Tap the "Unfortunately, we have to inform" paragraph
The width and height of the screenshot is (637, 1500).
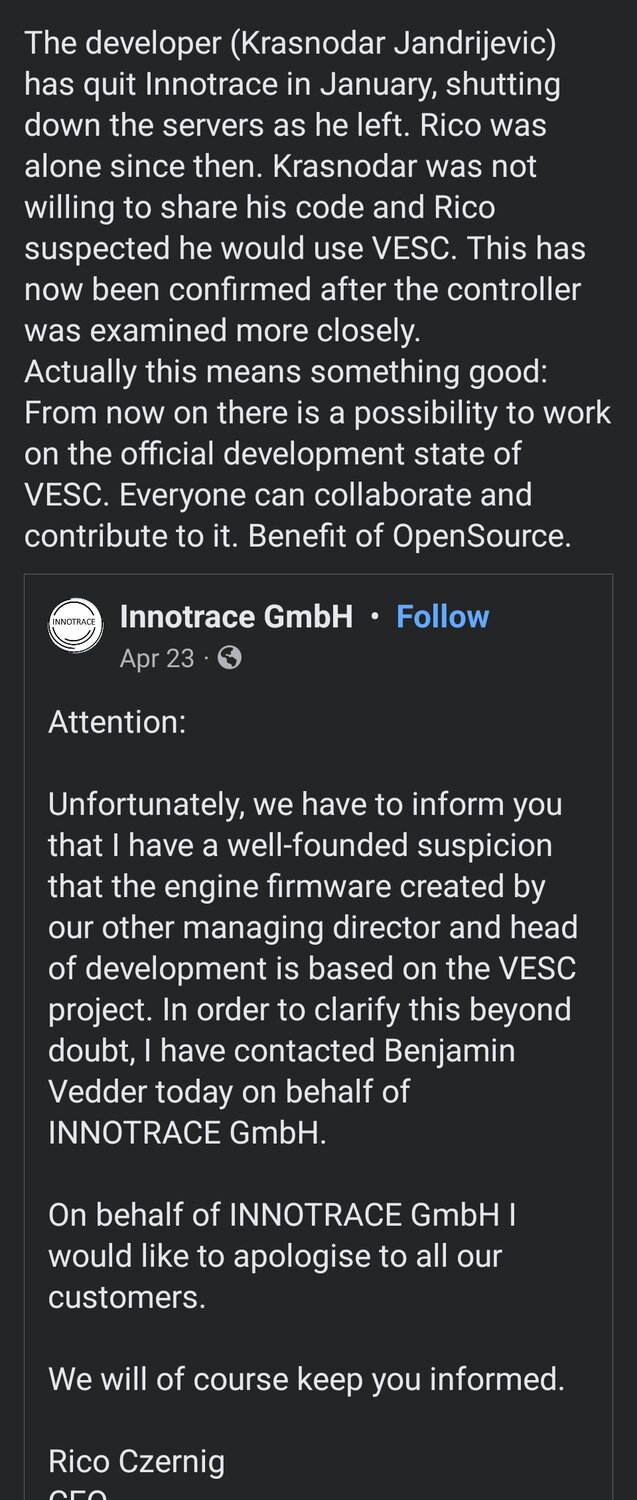[305, 804]
